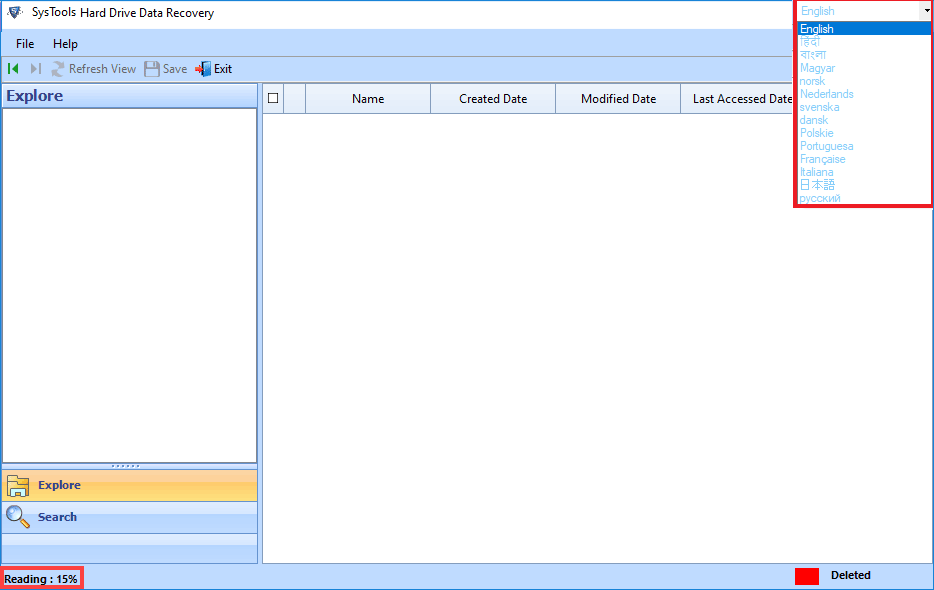The width and height of the screenshot is (934, 590).
Task: Click the green previous navigation arrow icon
Action: click(x=13, y=69)
